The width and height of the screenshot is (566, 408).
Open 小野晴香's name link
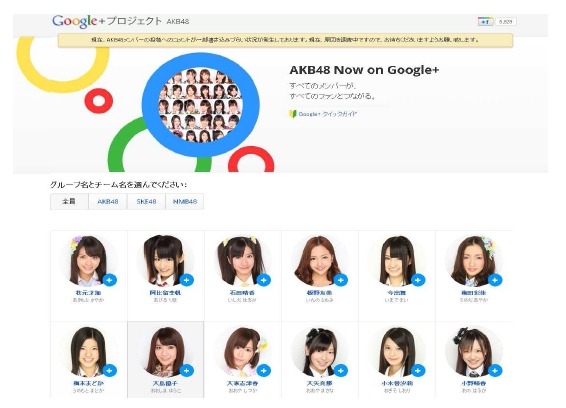click(474, 383)
